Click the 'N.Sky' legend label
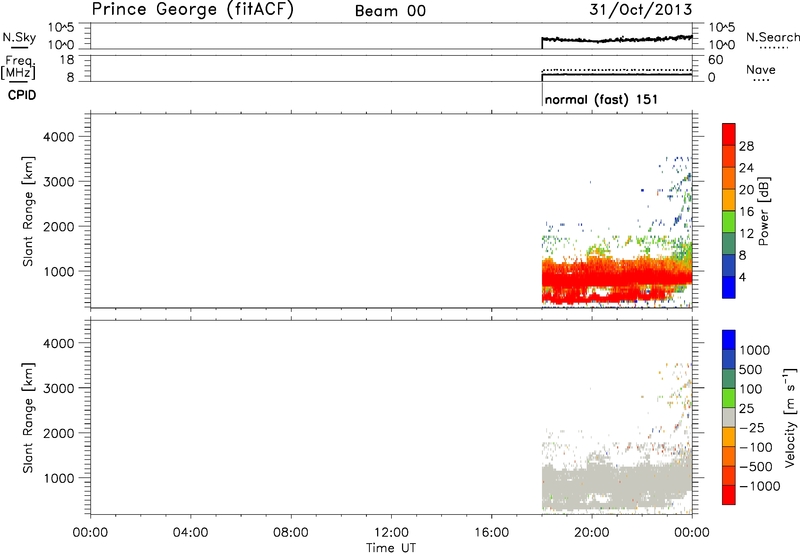 click(19, 37)
